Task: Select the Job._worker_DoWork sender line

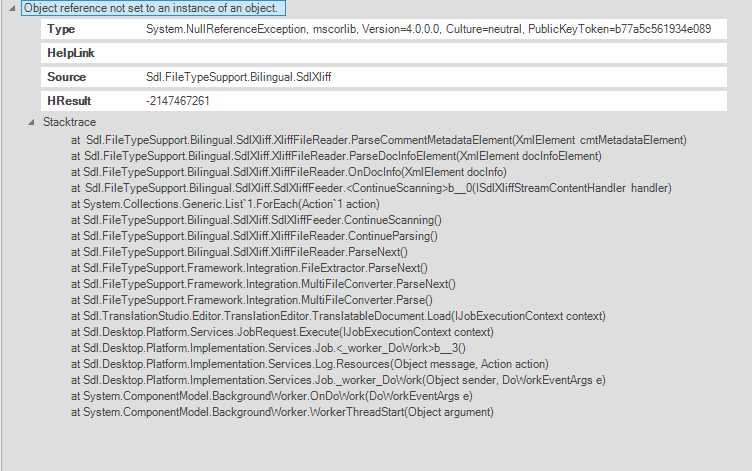Action: pos(338,380)
